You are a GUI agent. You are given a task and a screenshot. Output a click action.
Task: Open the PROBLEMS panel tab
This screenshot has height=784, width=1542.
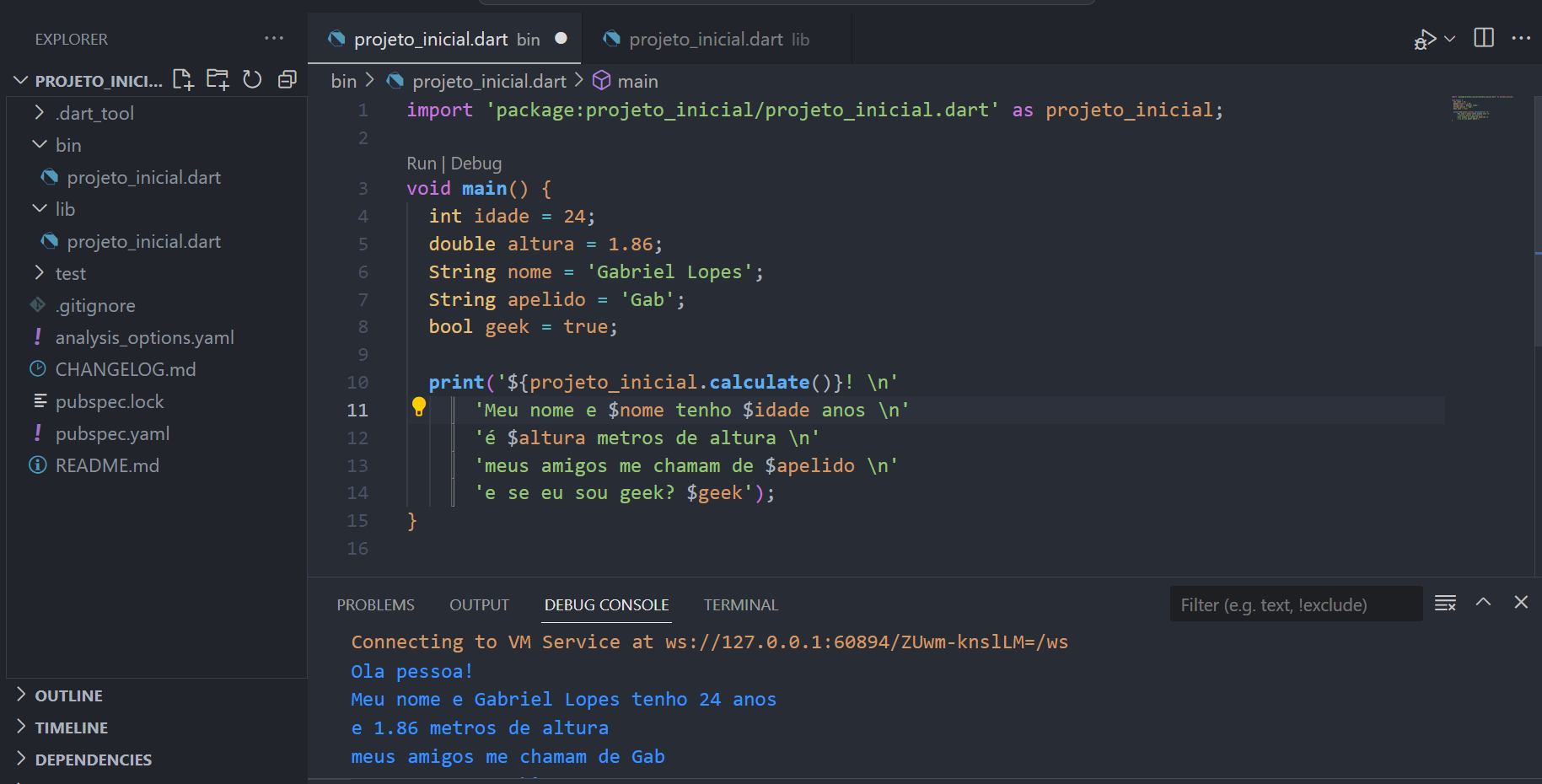[x=375, y=604]
